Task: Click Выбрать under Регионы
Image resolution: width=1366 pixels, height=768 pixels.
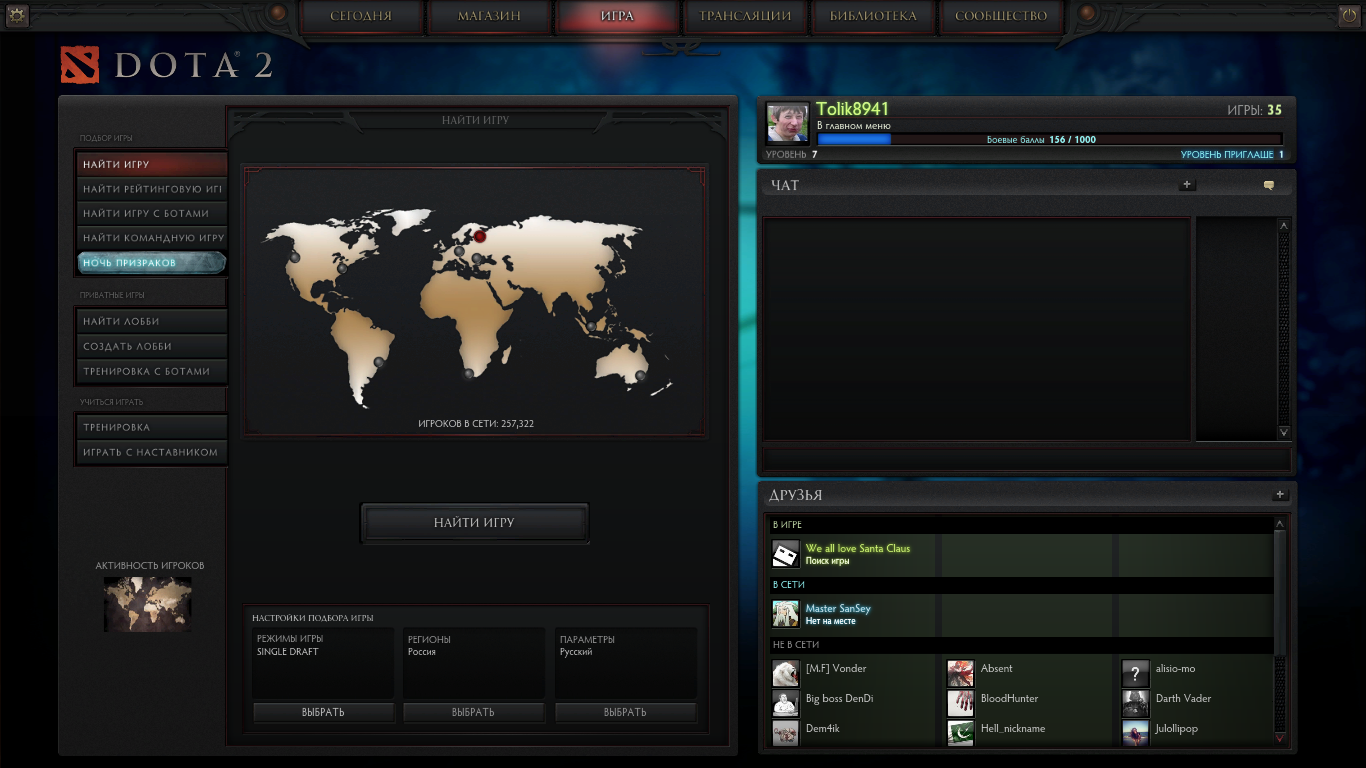Action: click(x=474, y=712)
